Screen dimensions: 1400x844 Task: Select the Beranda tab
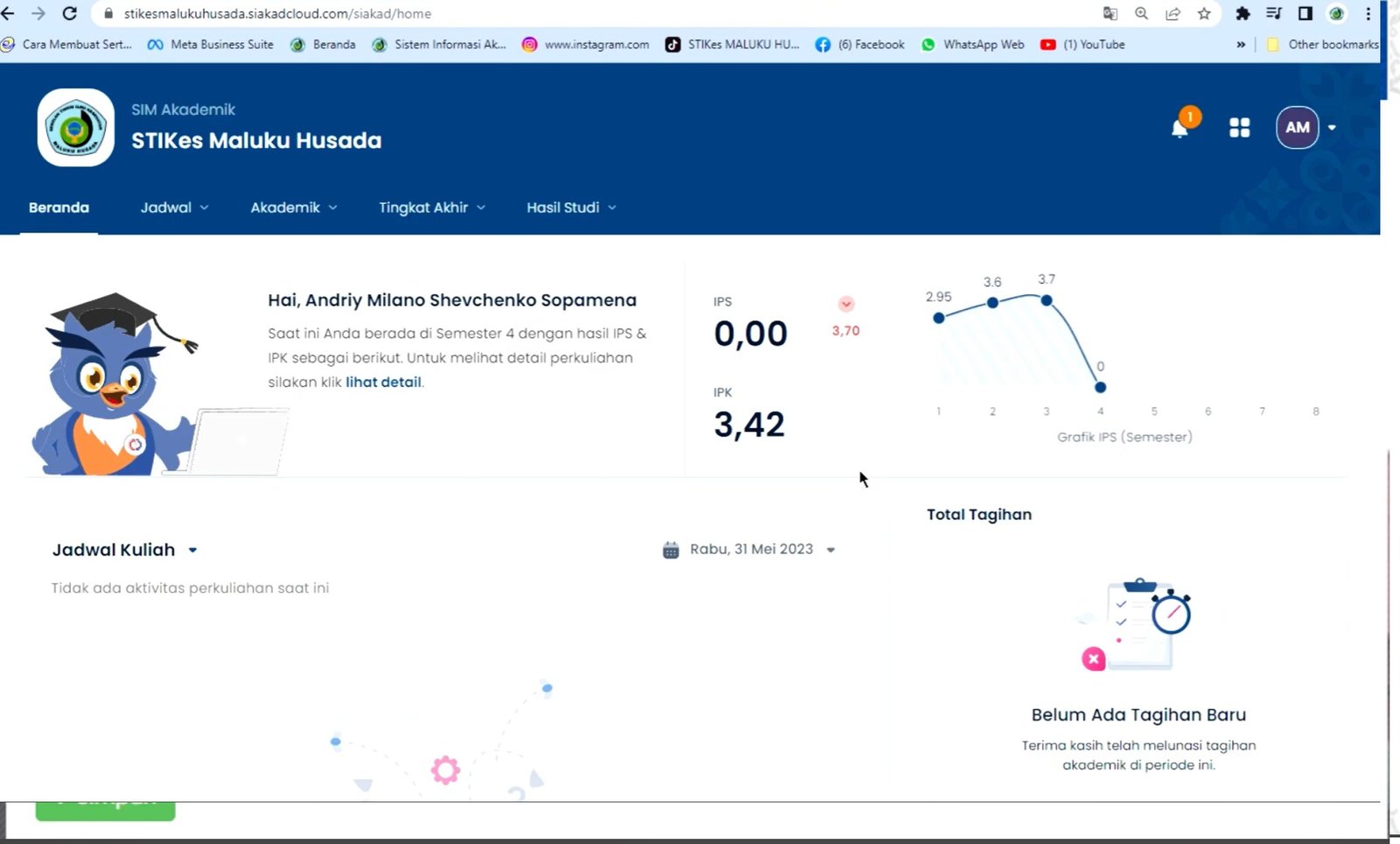(x=59, y=207)
